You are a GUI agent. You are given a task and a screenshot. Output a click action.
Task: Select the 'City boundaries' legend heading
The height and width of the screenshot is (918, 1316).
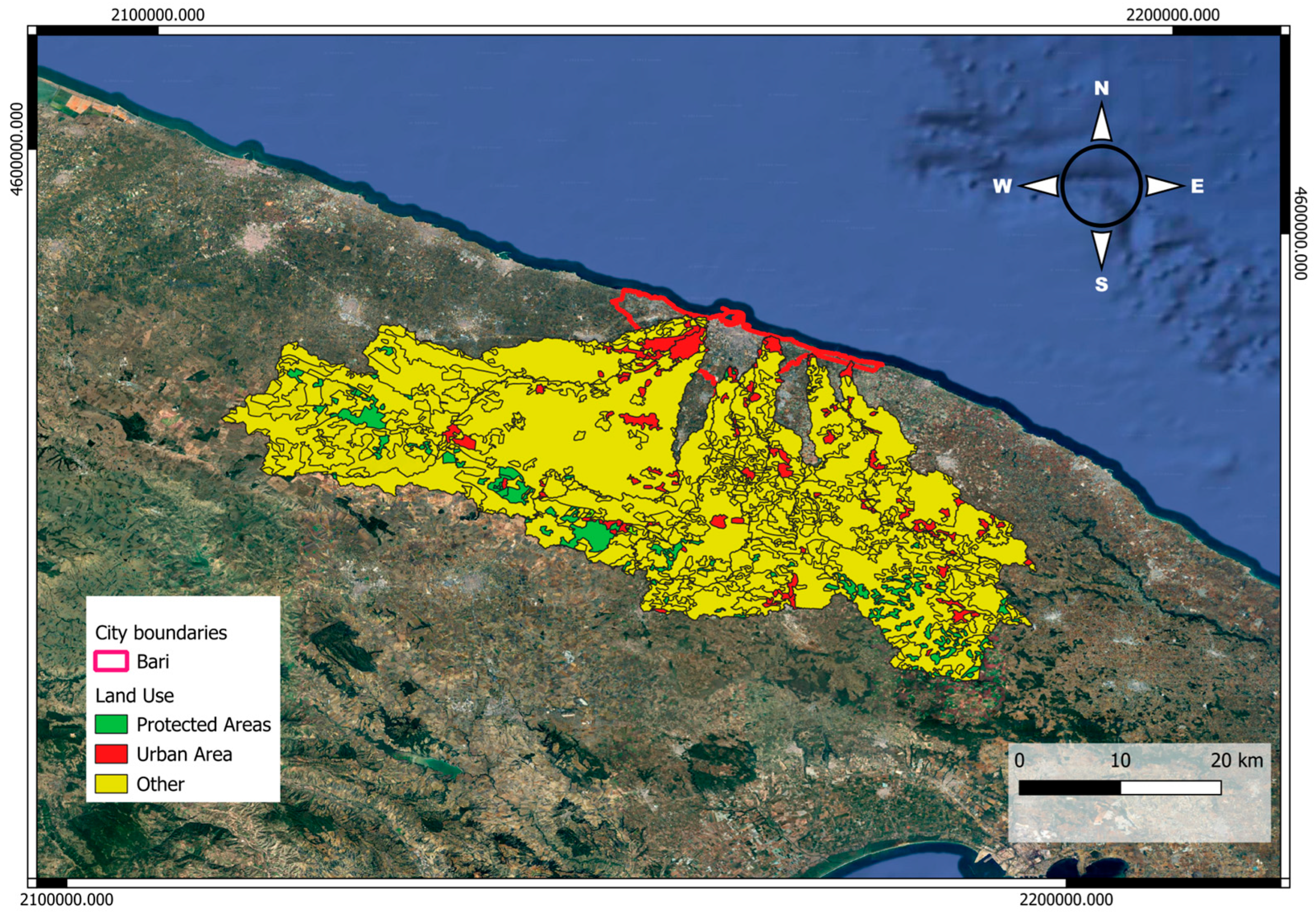pyautogui.click(x=161, y=632)
